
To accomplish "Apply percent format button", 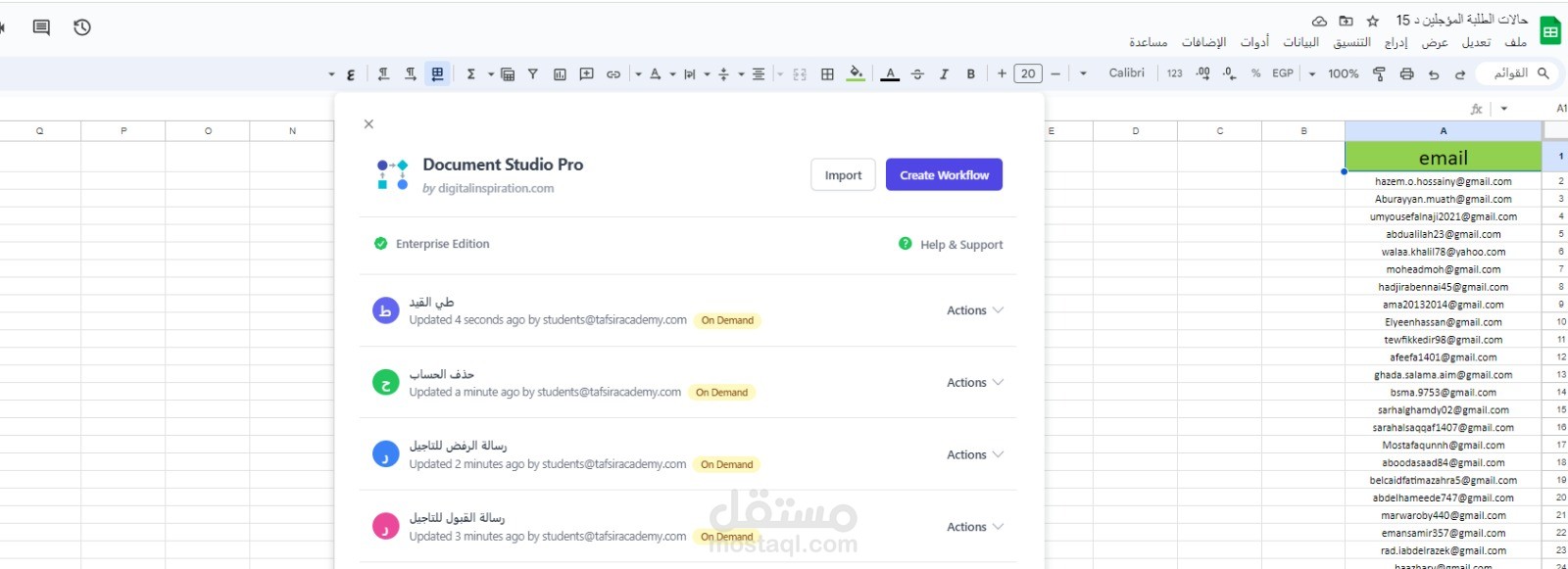I will point(1255,73).
